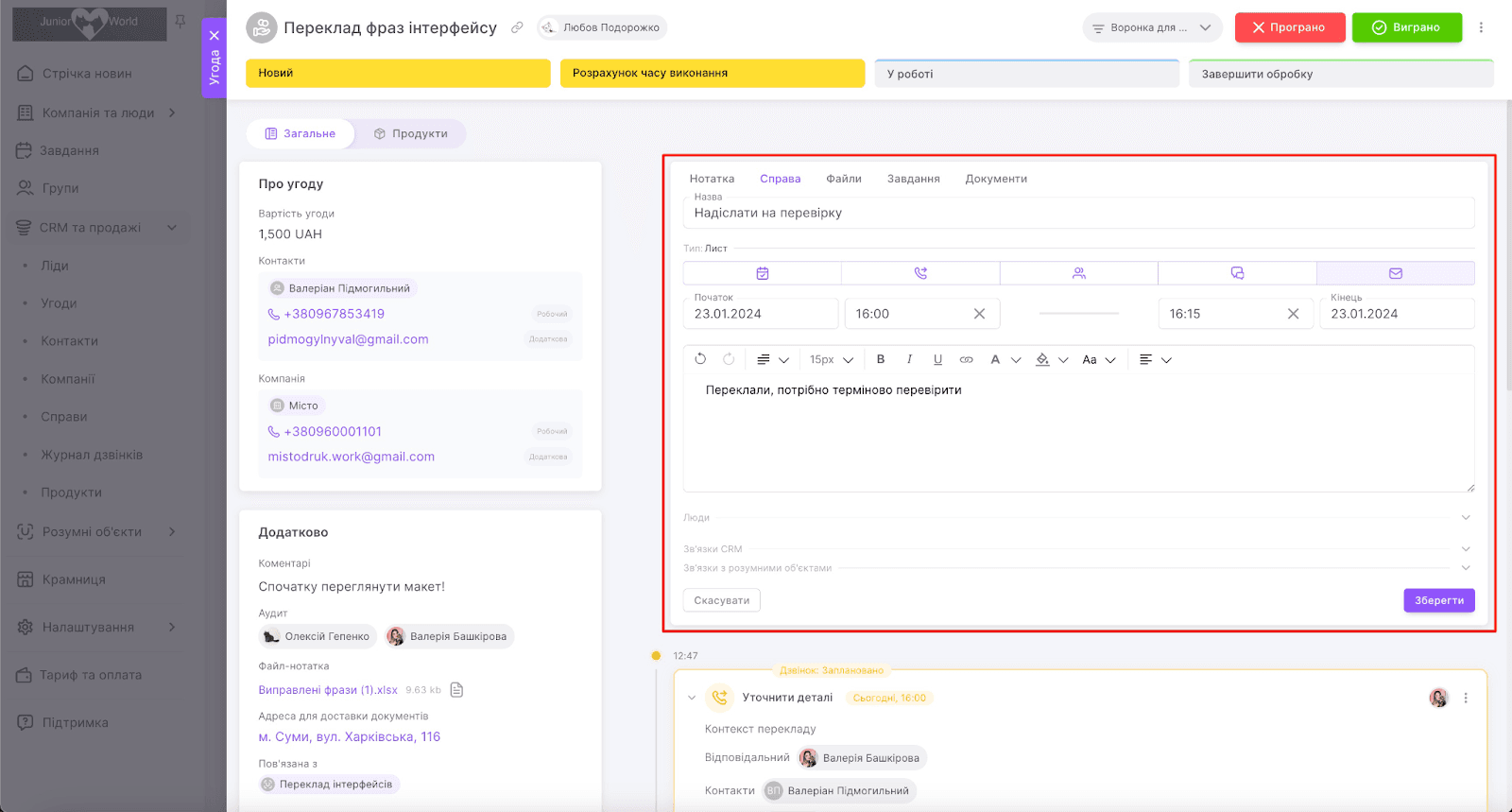
Task: Open the attached file document icon
Action: 456,690
